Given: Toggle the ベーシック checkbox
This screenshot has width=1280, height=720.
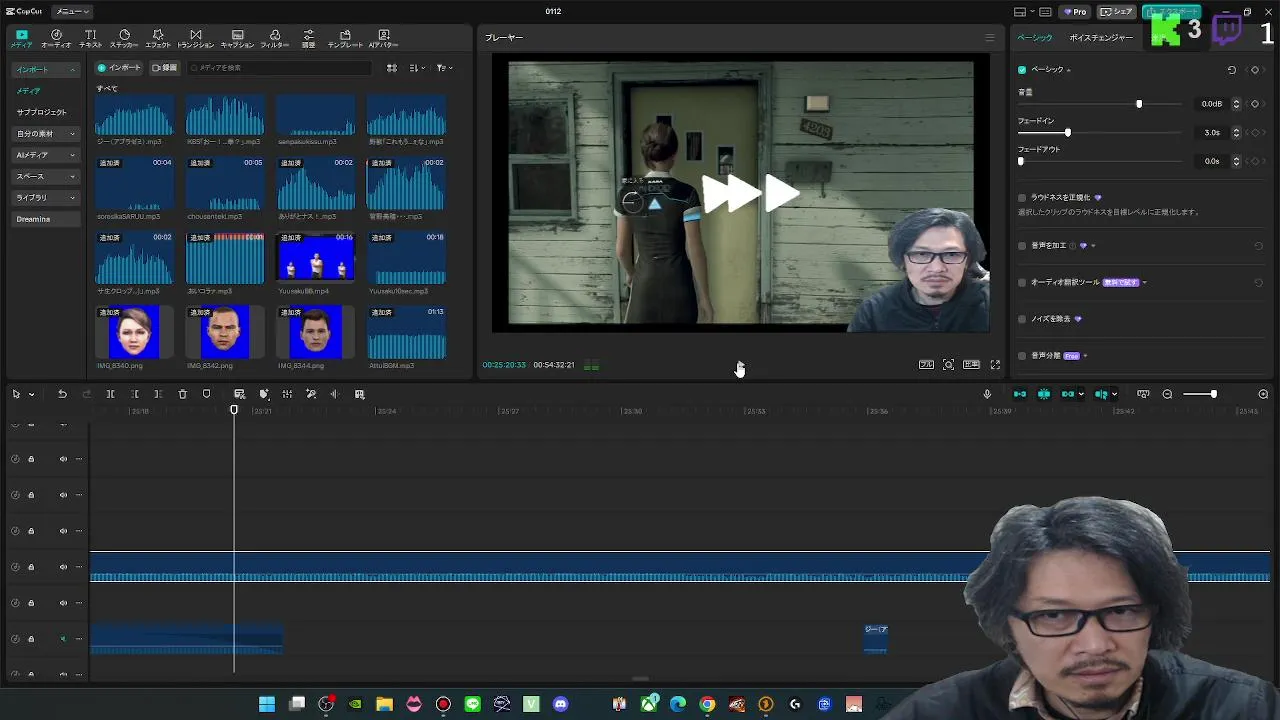Looking at the screenshot, I should click(1022, 70).
